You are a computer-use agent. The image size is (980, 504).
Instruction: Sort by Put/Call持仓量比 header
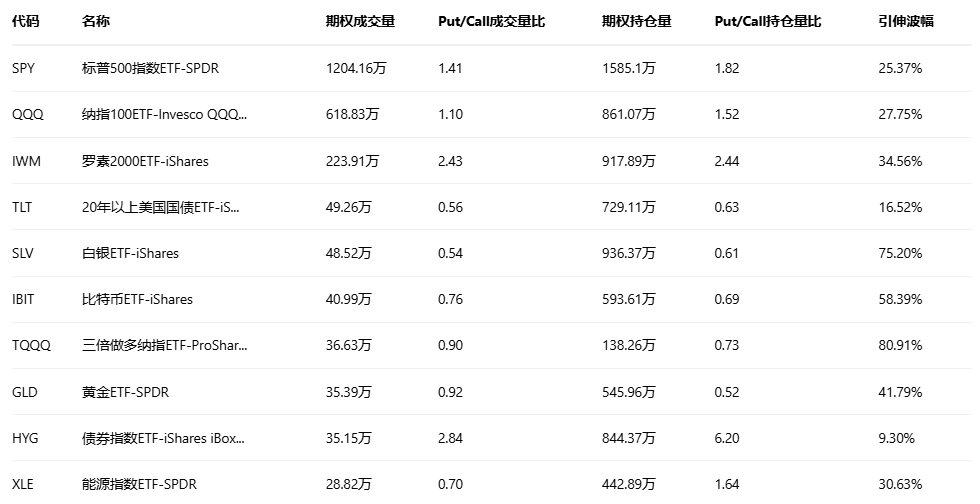[768, 21]
